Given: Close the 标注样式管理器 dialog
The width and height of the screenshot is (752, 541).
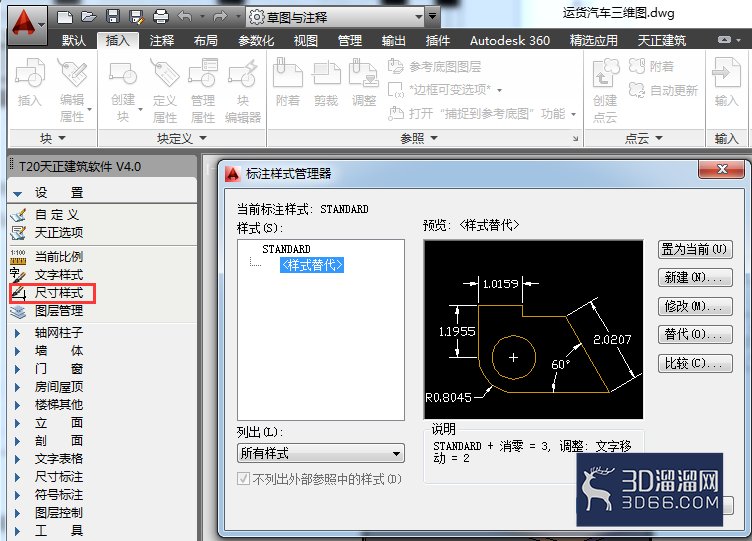Looking at the screenshot, I should click(x=721, y=169).
